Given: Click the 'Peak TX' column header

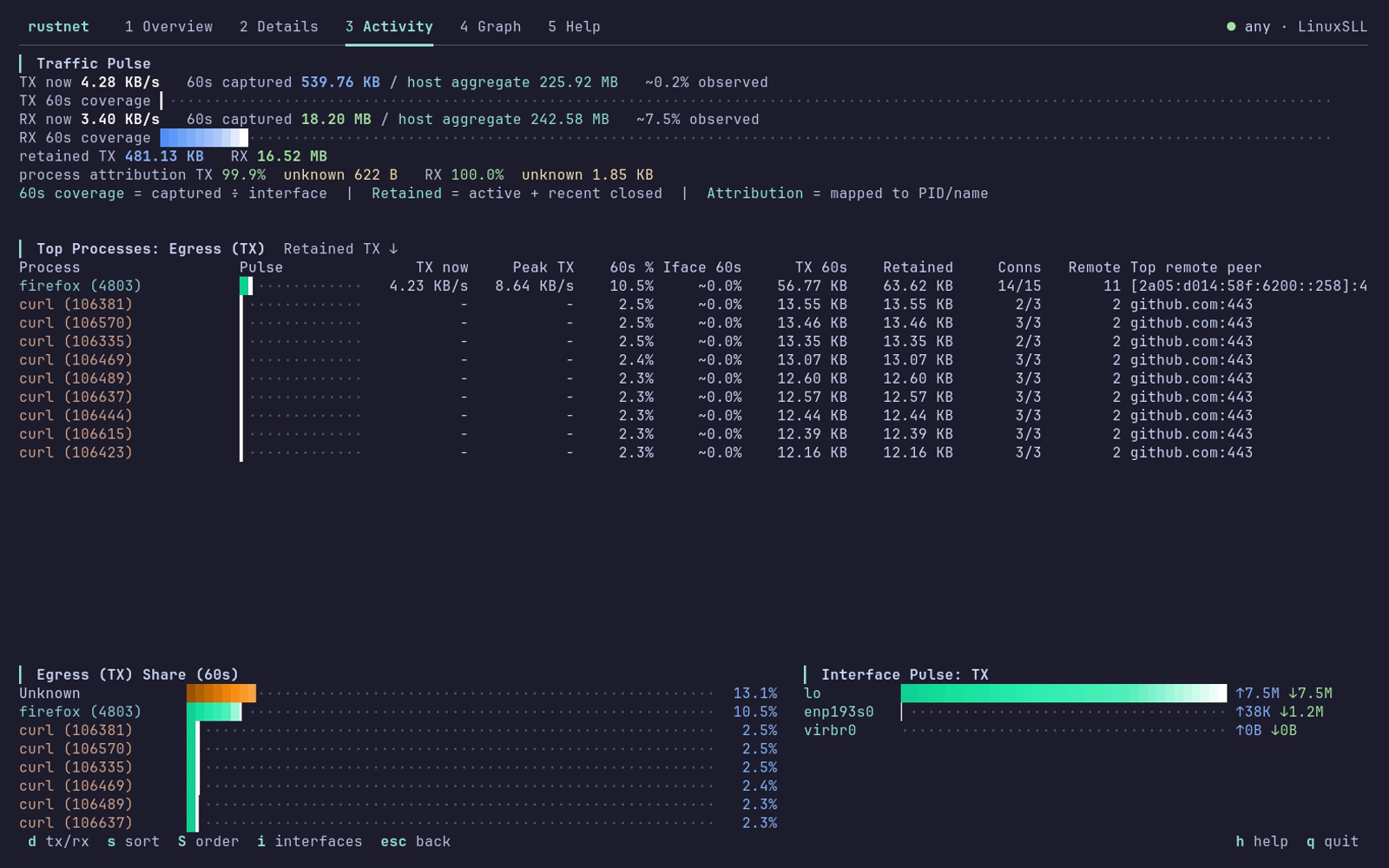Looking at the screenshot, I should pos(543,267).
